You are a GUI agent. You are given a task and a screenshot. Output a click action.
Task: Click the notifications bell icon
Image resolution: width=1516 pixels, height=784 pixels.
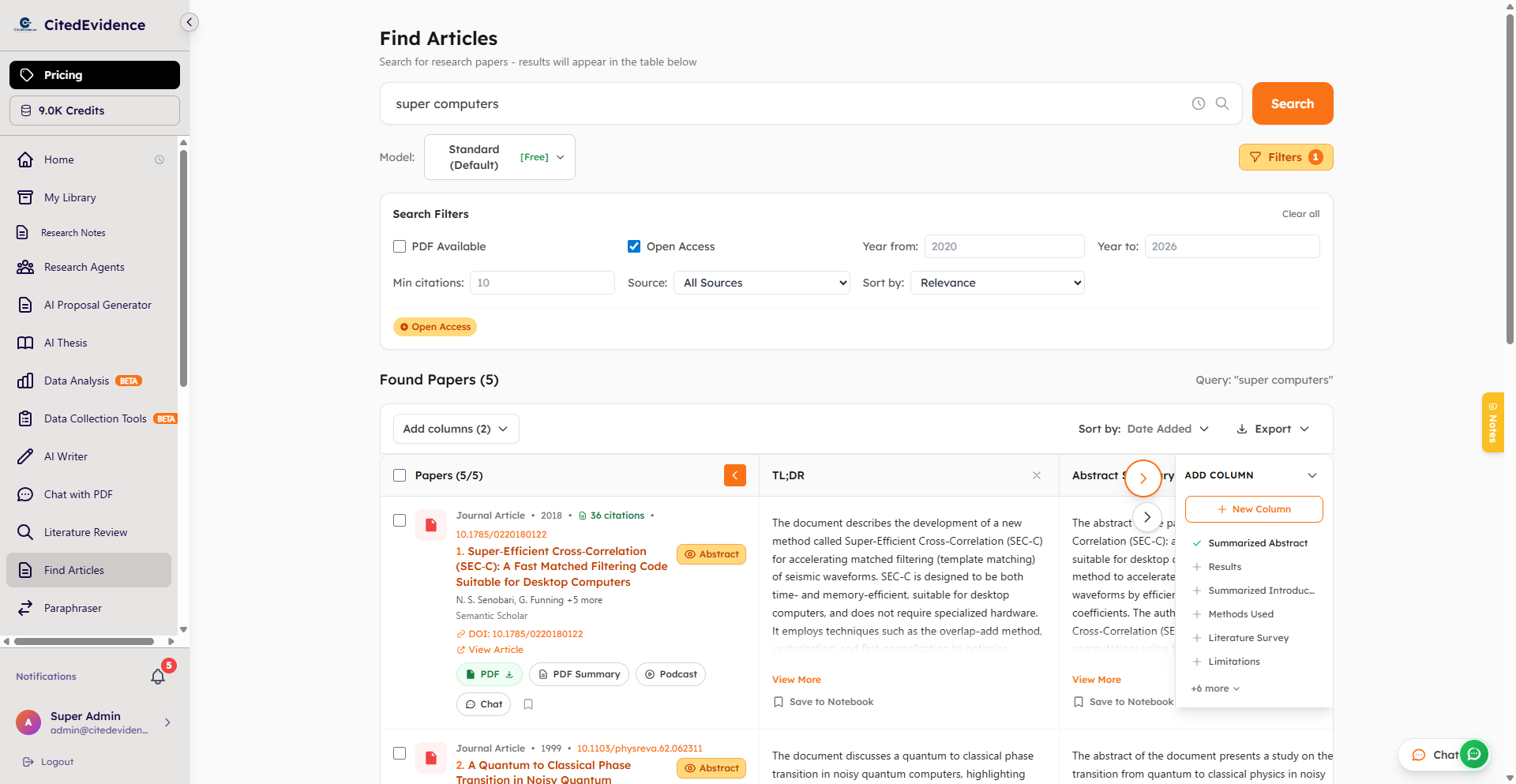pyautogui.click(x=158, y=677)
